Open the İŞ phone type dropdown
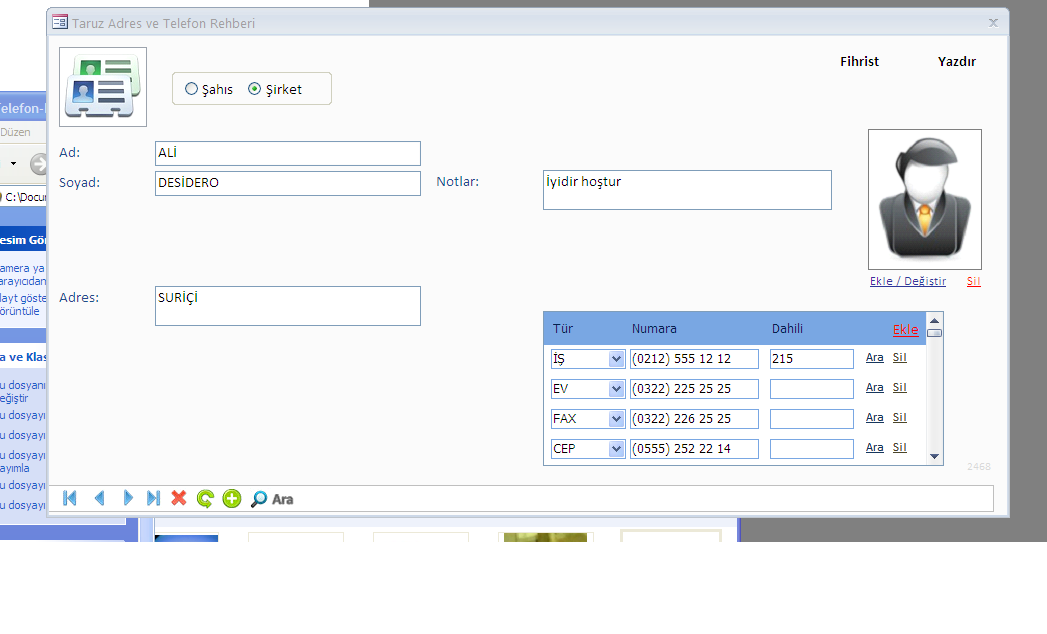This screenshot has width=1047, height=634. [616, 359]
